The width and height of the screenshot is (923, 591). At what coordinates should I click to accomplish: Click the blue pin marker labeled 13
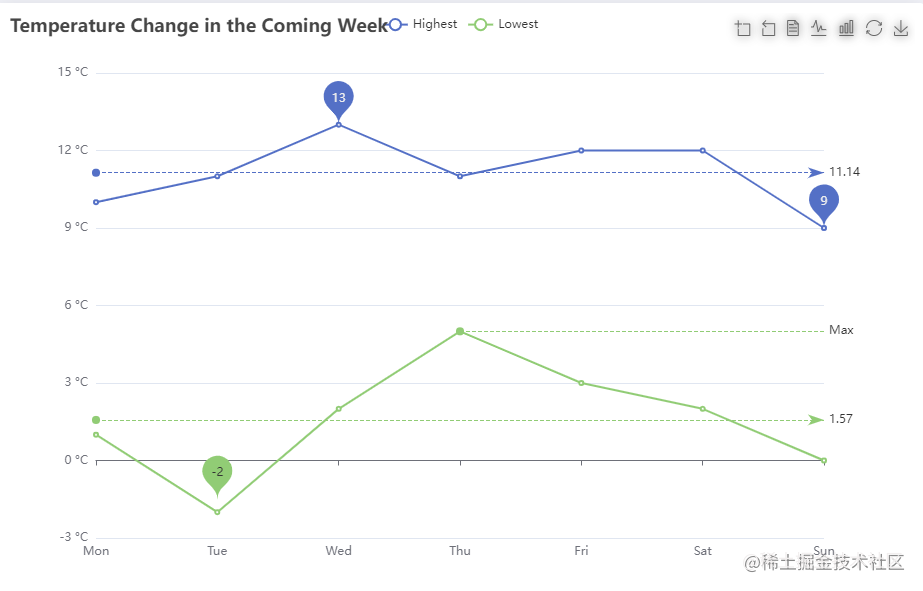(x=338, y=97)
